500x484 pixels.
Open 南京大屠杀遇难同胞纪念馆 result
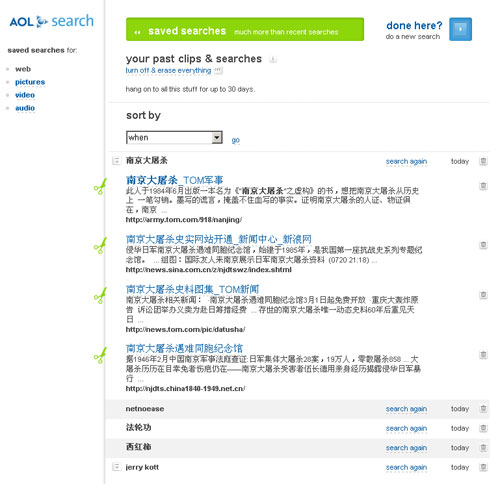[x=184, y=348]
